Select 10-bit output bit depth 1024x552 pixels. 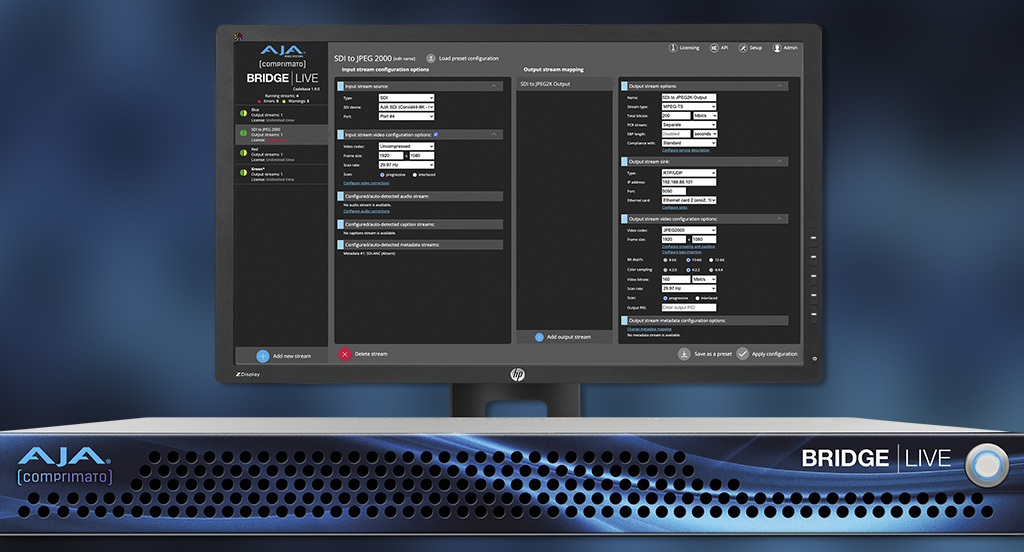pos(688,260)
